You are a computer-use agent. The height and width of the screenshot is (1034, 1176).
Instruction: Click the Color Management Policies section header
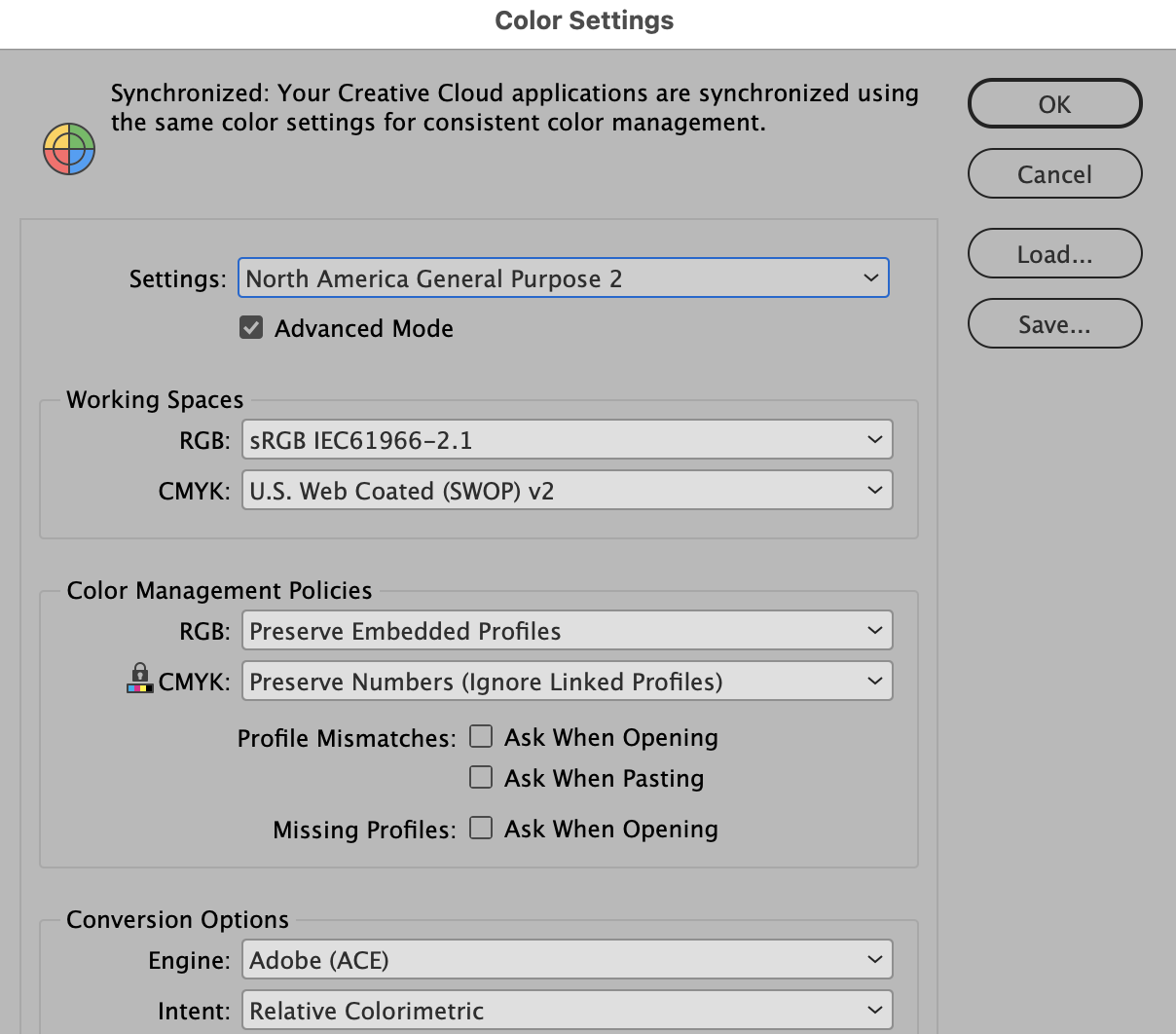[219, 590]
